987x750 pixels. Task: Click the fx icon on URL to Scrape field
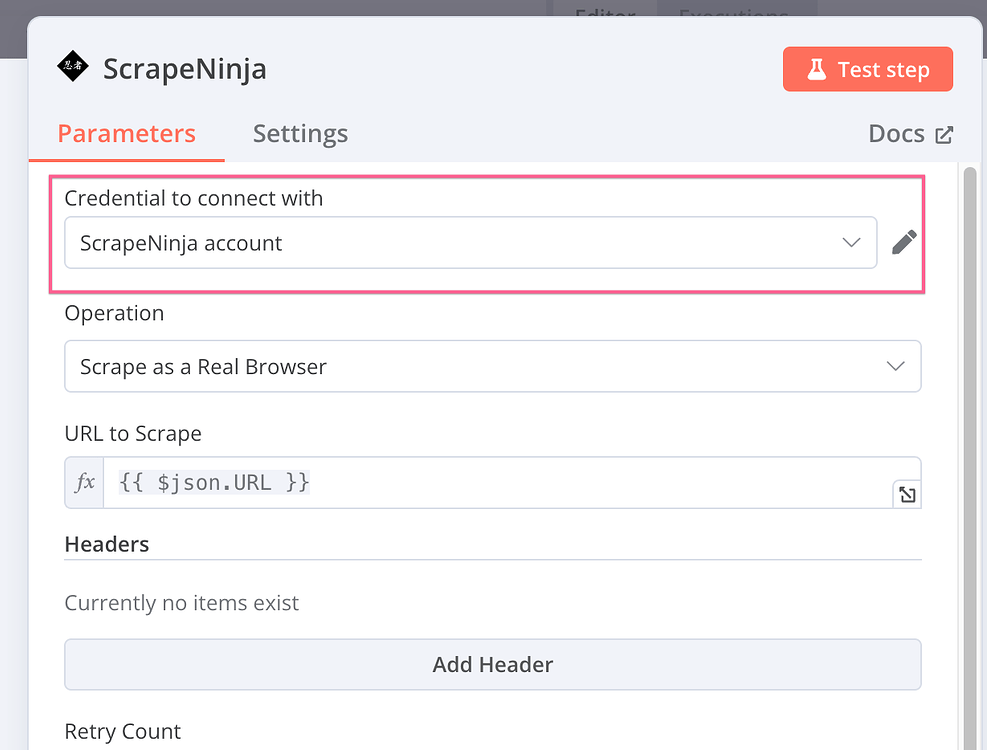coord(83,482)
